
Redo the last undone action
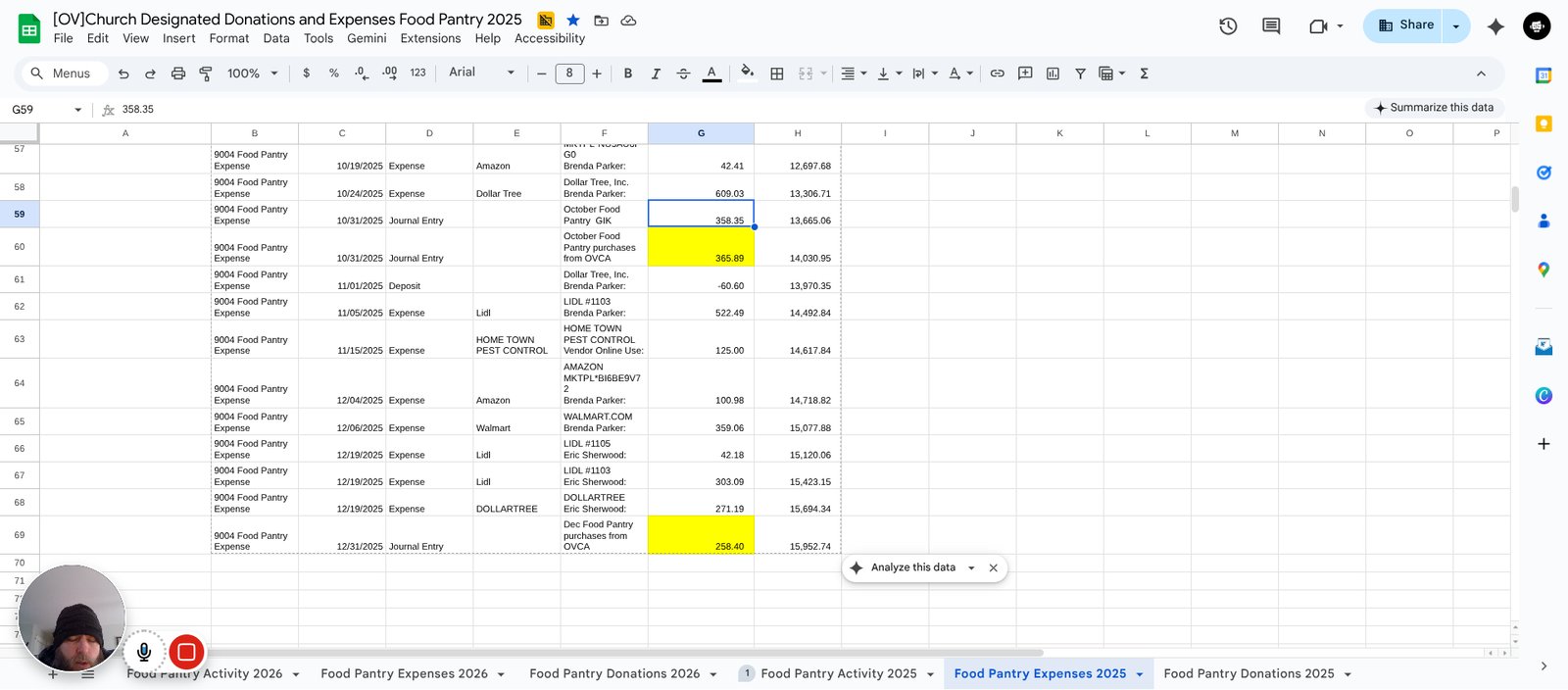pos(150,74)
